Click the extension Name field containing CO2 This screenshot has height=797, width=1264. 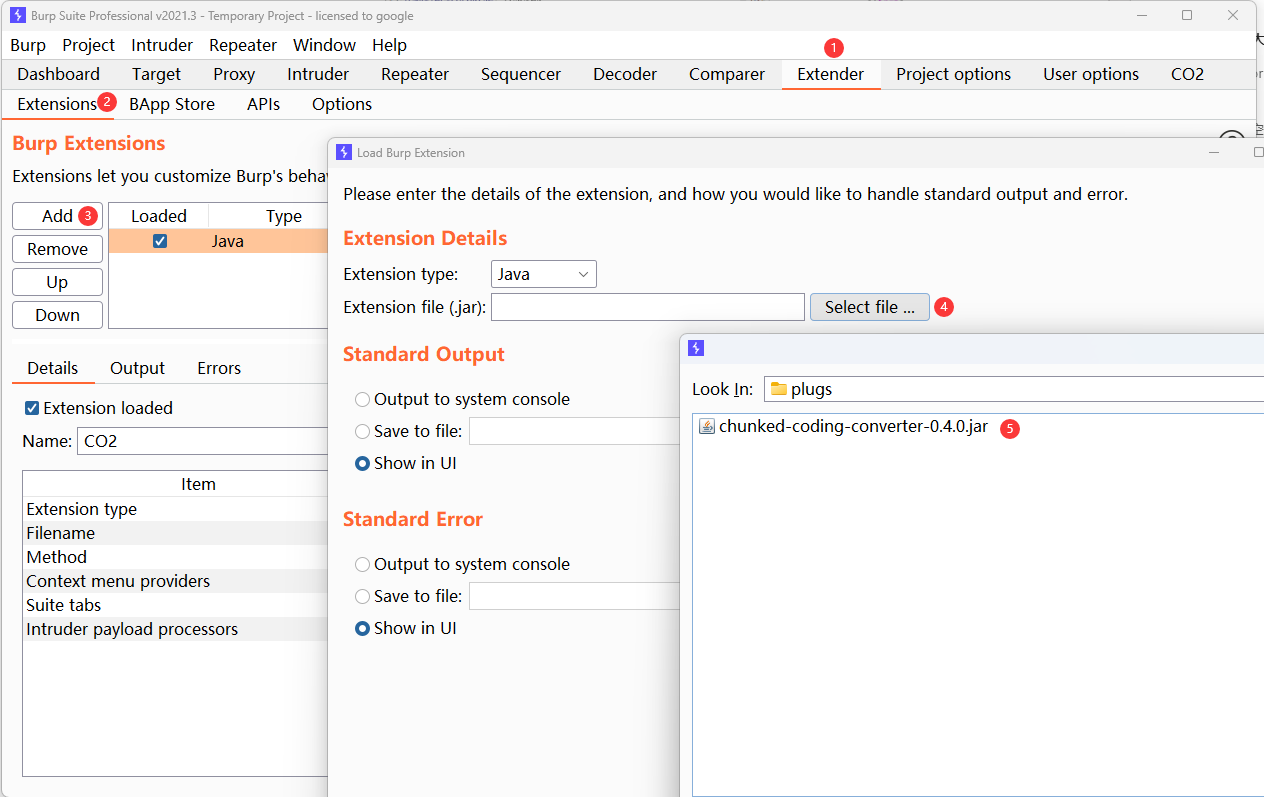click(x=200, y=441)
